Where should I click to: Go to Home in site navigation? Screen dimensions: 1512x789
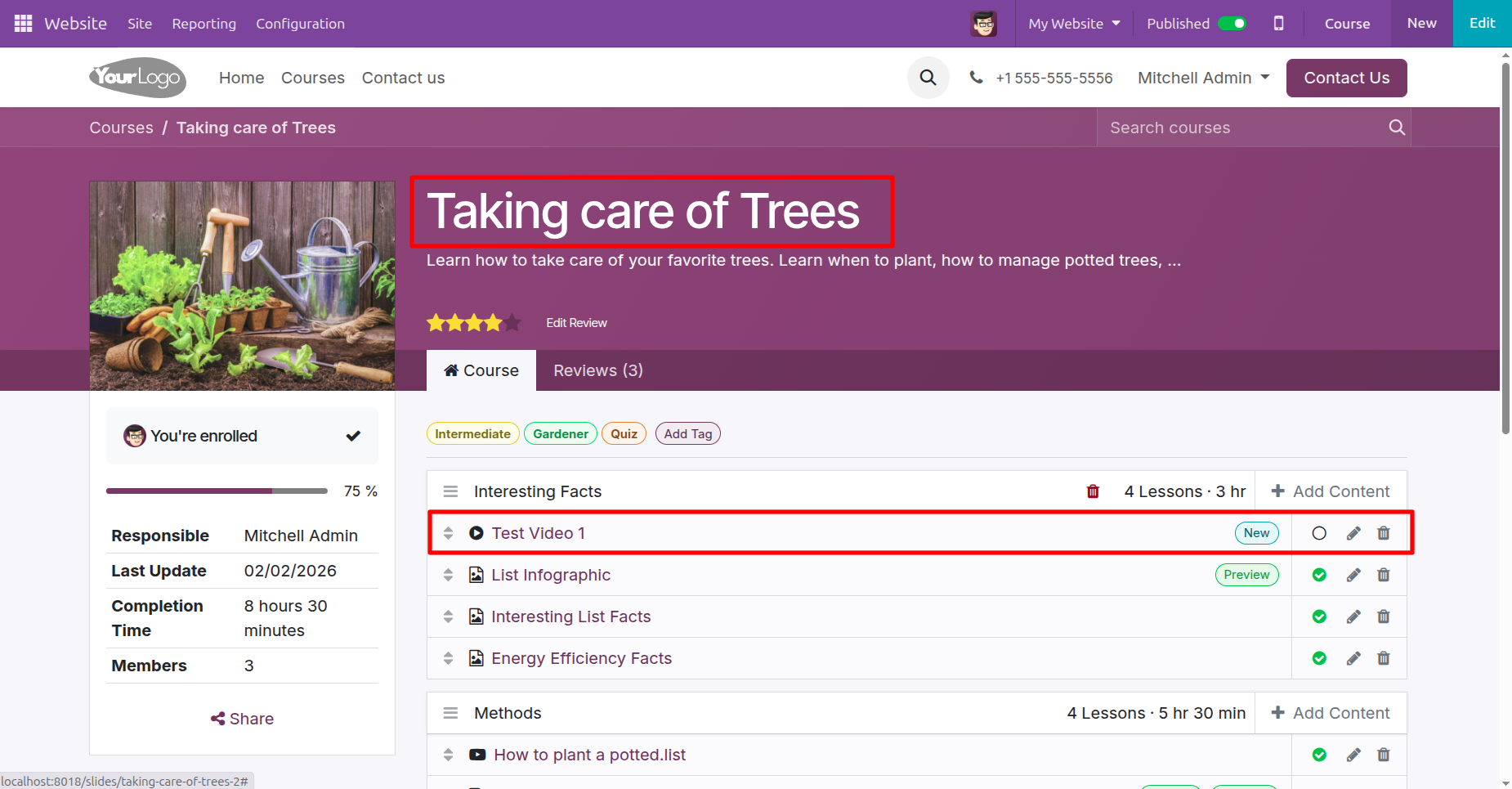[x=241, y=78]
